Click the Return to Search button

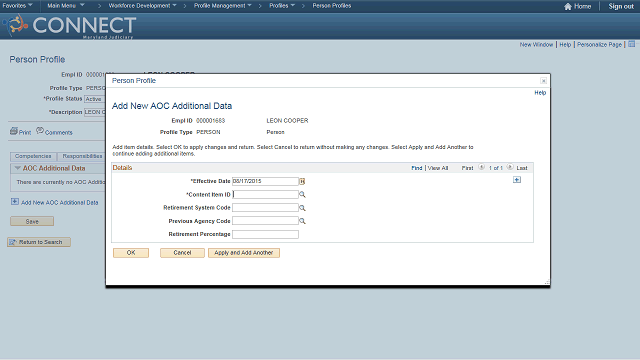[x=39, y=242]
